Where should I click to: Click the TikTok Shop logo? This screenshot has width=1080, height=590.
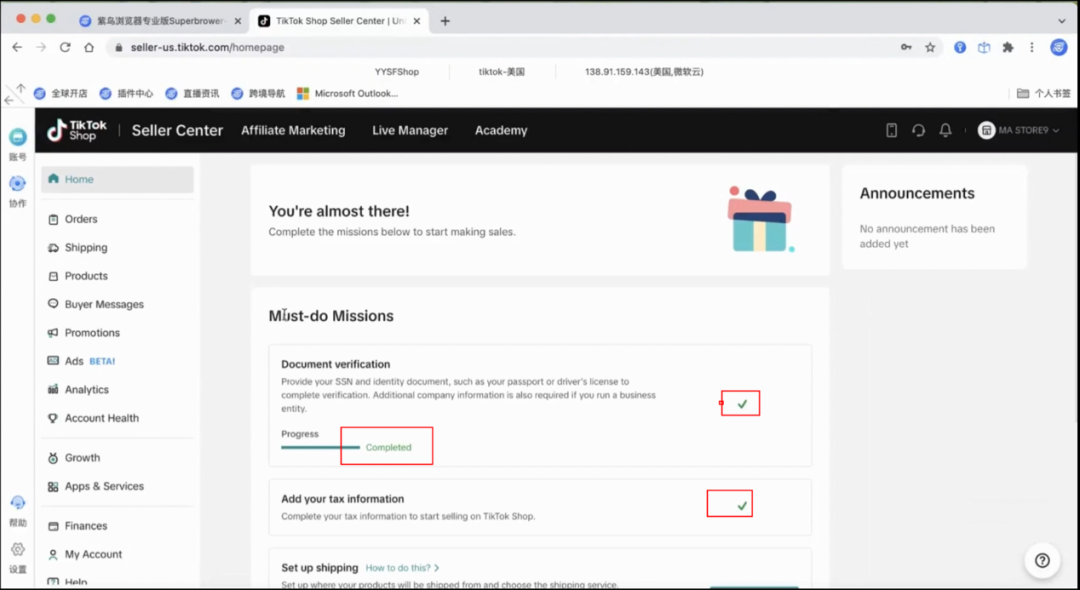[77, 130]
